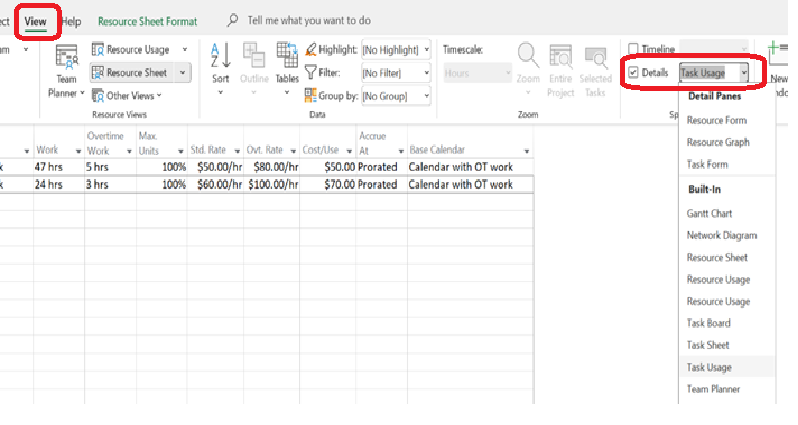The image size is (798, 425).
Task: Choose Network Diagram from Built-In list
Action: pos(722,235)
